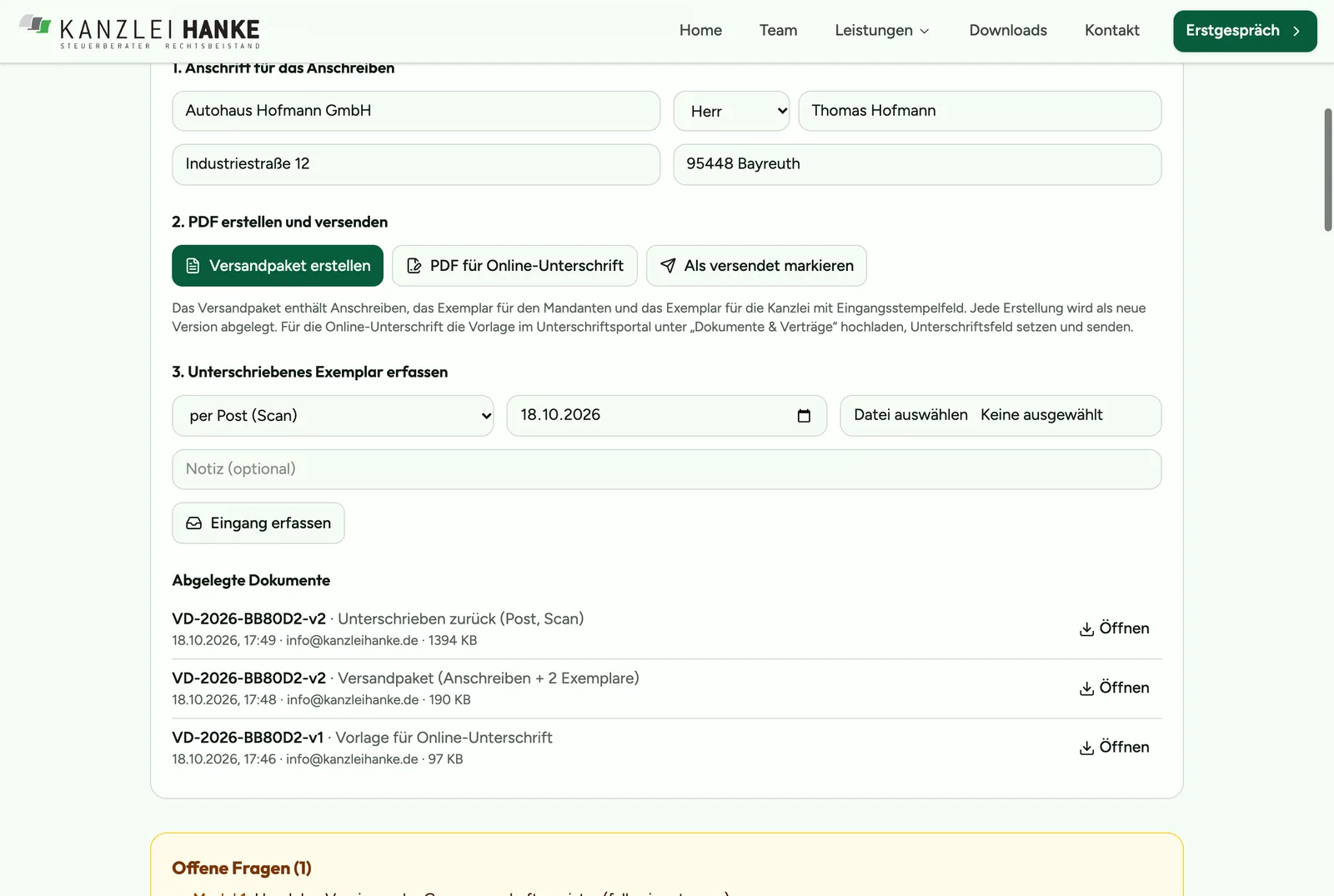This screenshot has height=896, width=1334.
Task: Click the paper plane icon in Als versendet markieren
Action: 668,266
